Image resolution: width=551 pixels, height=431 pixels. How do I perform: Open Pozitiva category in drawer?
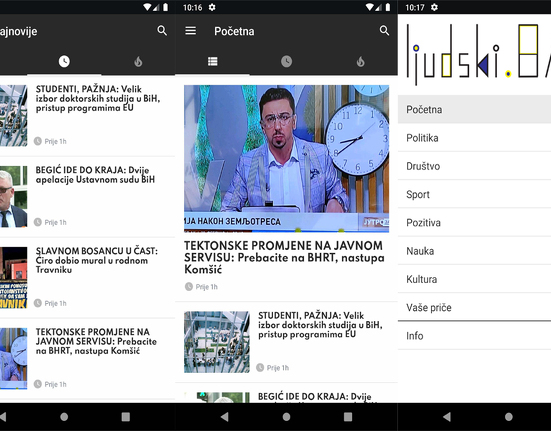[x=474, y=223]
